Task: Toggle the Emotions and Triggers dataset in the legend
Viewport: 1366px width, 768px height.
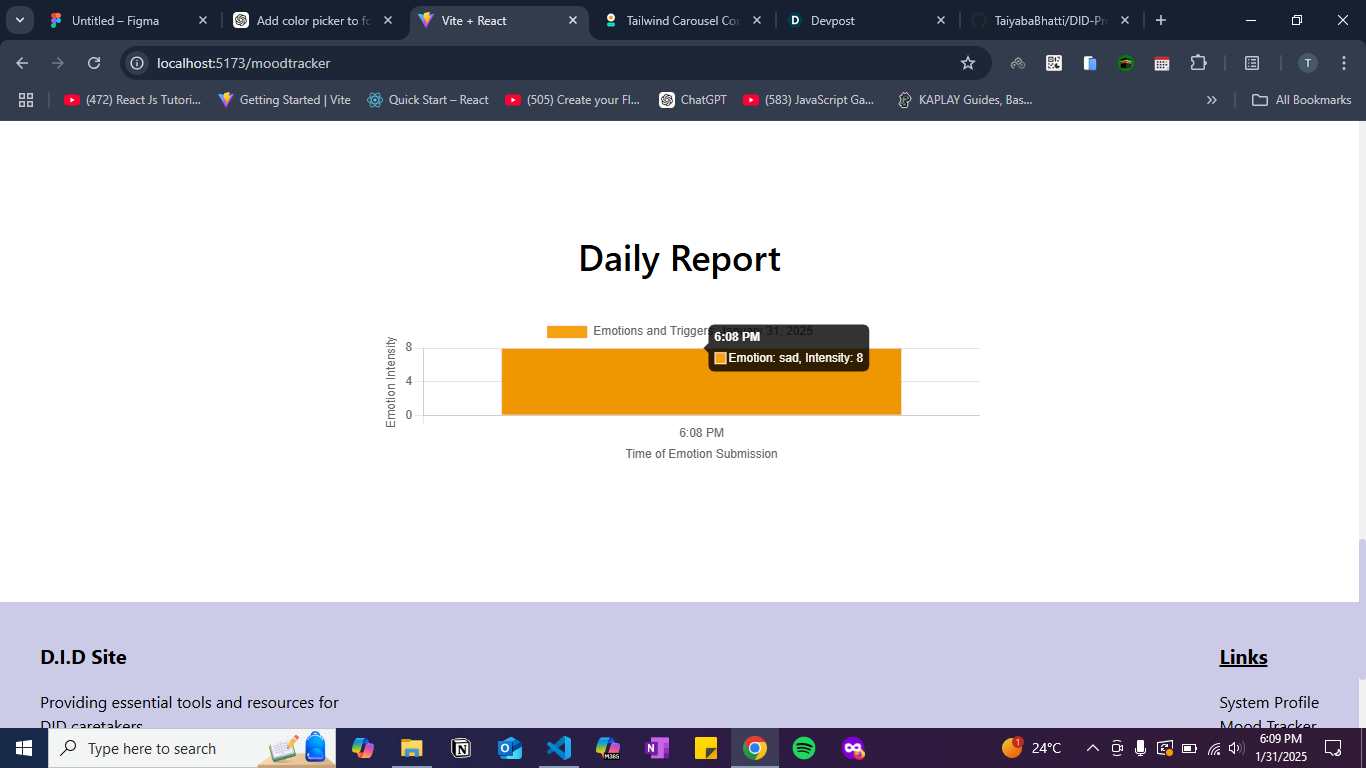Action: coord(610,331)
